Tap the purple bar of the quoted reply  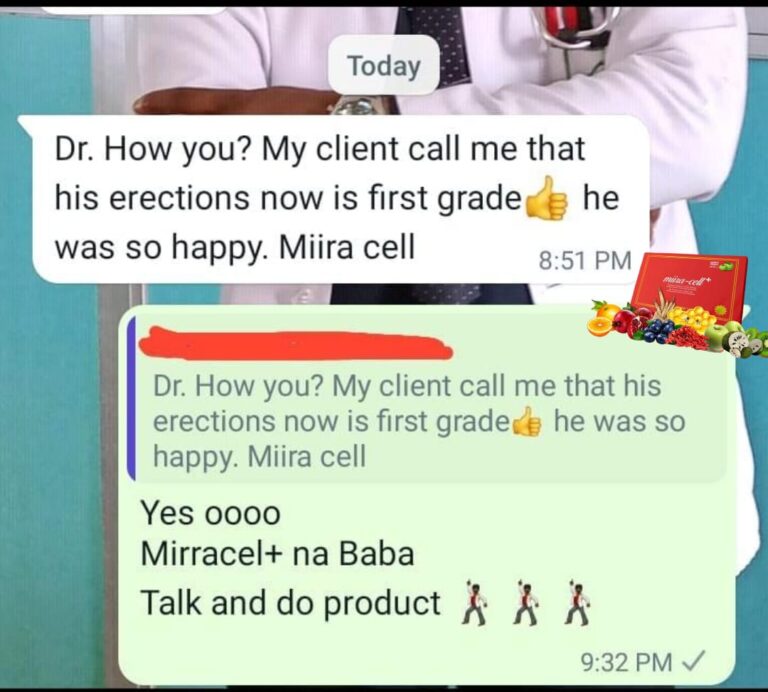(131, 398)
